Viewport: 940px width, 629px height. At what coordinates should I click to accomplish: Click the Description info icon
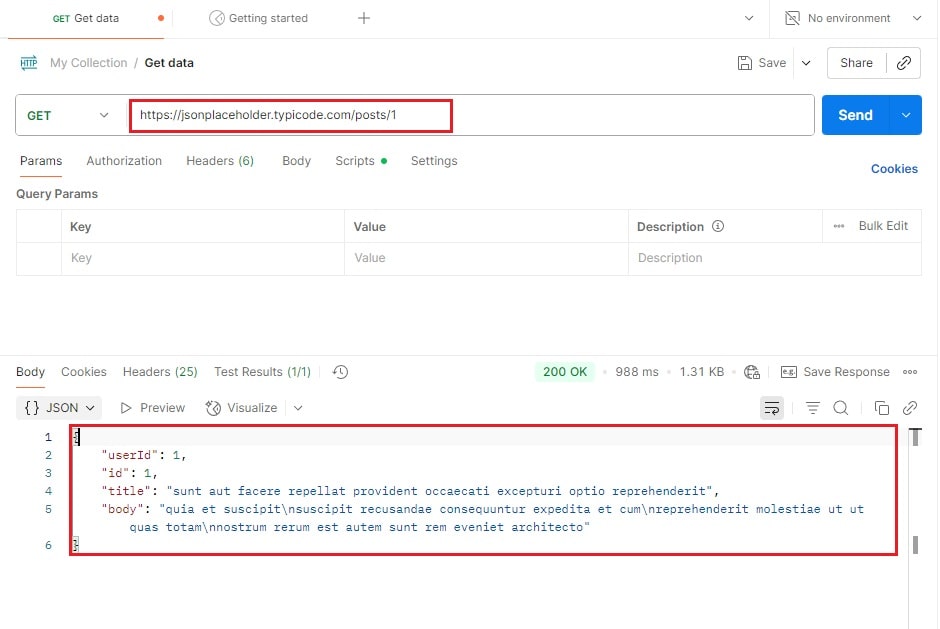coord(718,227)
